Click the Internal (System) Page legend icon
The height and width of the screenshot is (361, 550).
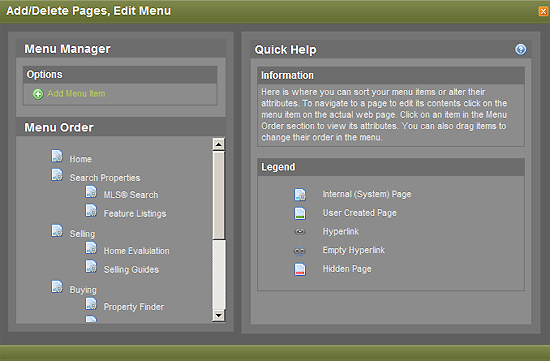pos(300,195)
